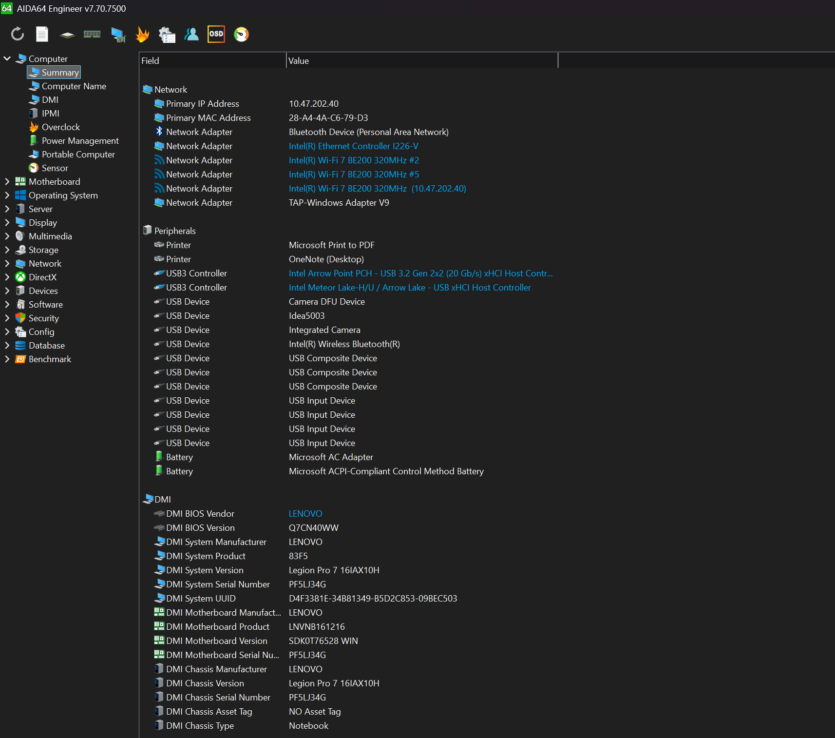Click the Value column header

pos(422,61)
